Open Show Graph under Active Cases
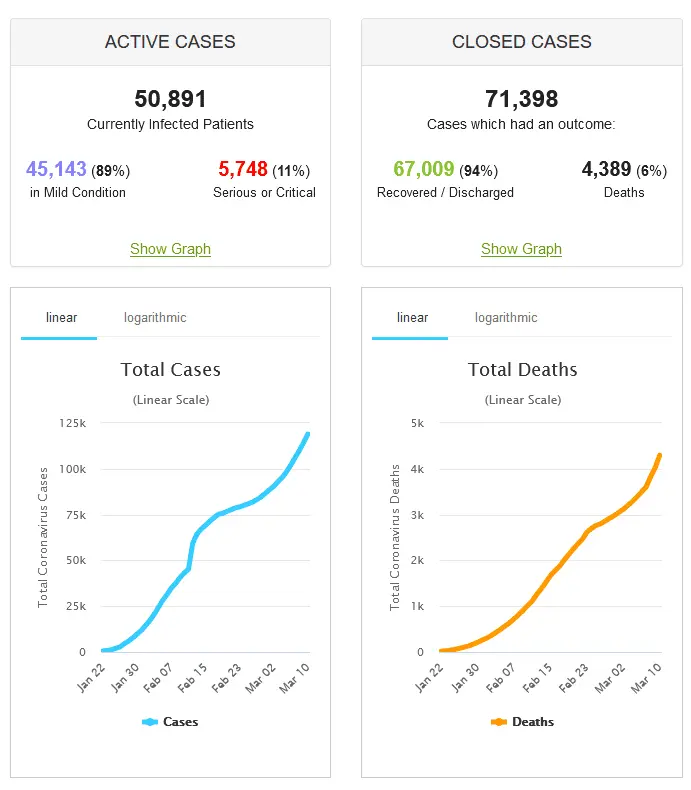 tap(170, 249)
